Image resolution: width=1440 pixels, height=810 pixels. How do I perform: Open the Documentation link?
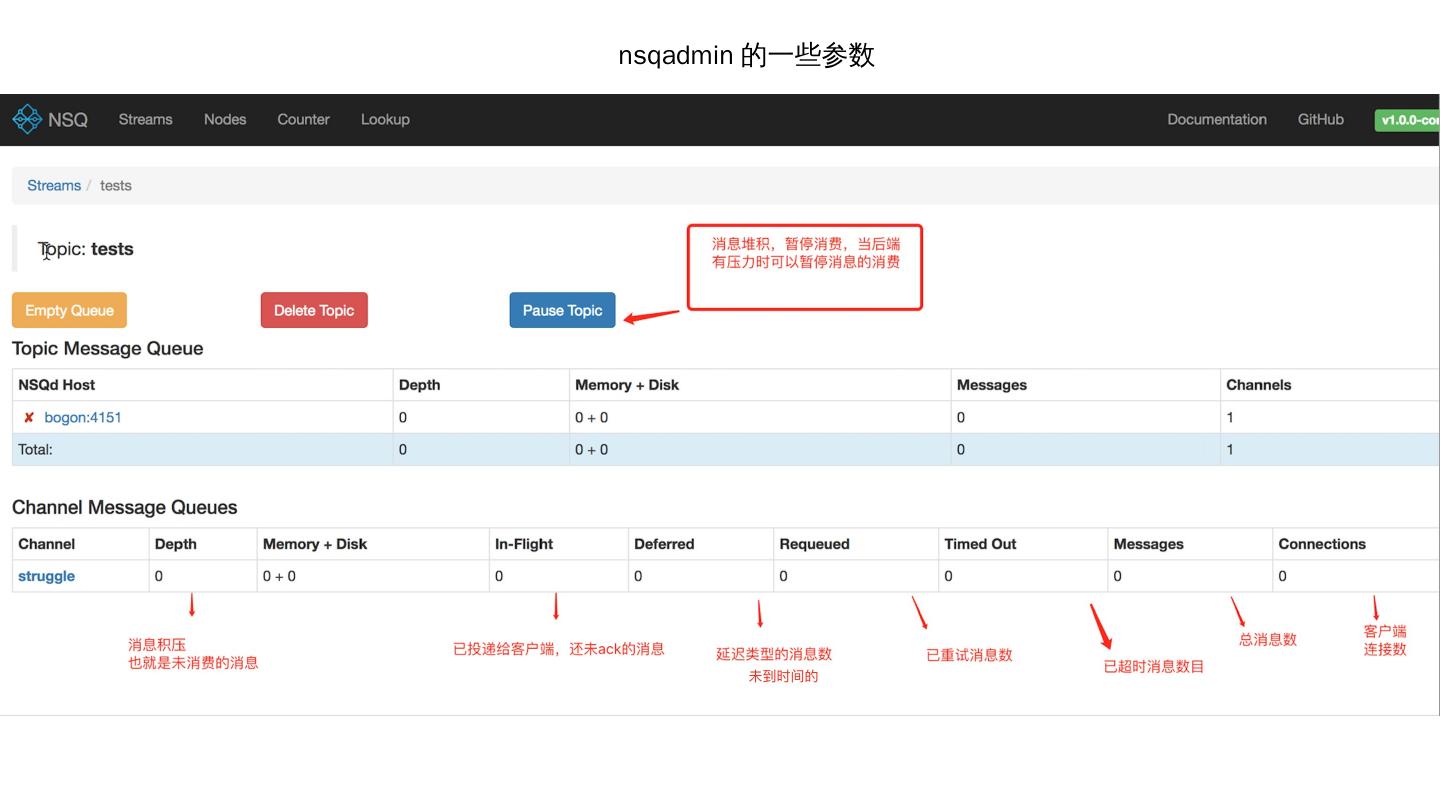coord(1216,119)
